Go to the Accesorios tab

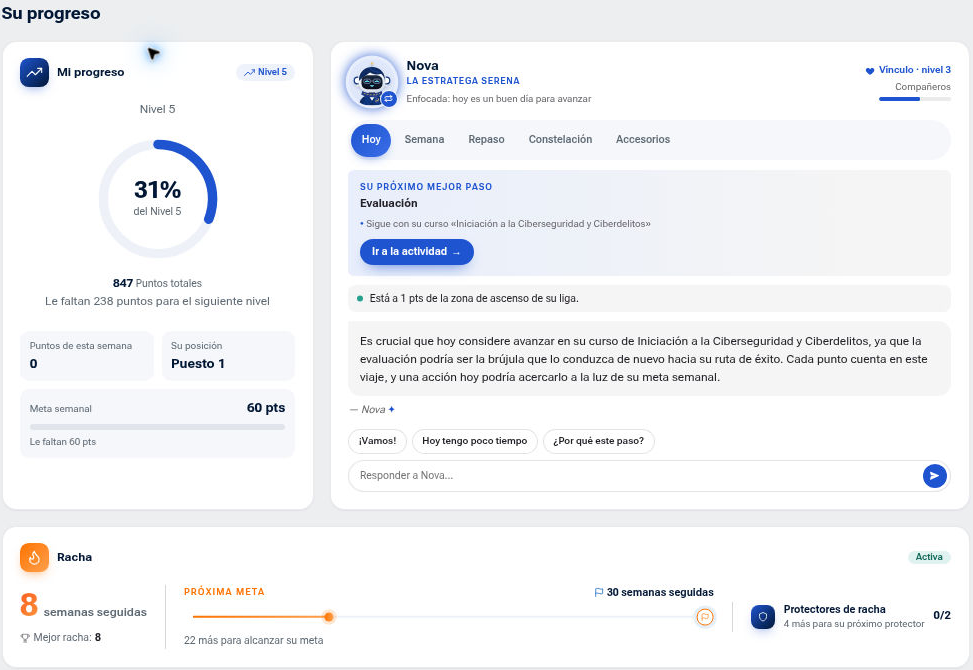[x=643, y=140]
